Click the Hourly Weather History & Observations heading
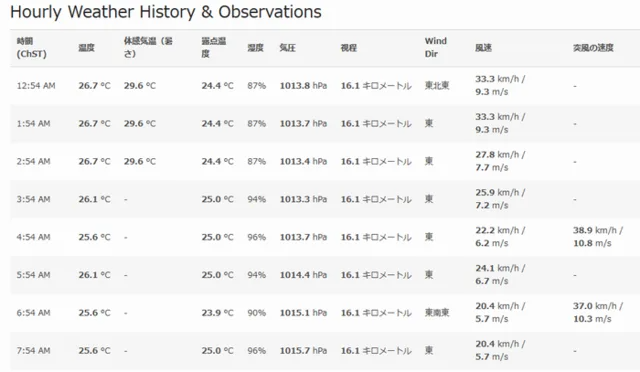The height and width of the screenshot is (372, 640). pos(166,12)
